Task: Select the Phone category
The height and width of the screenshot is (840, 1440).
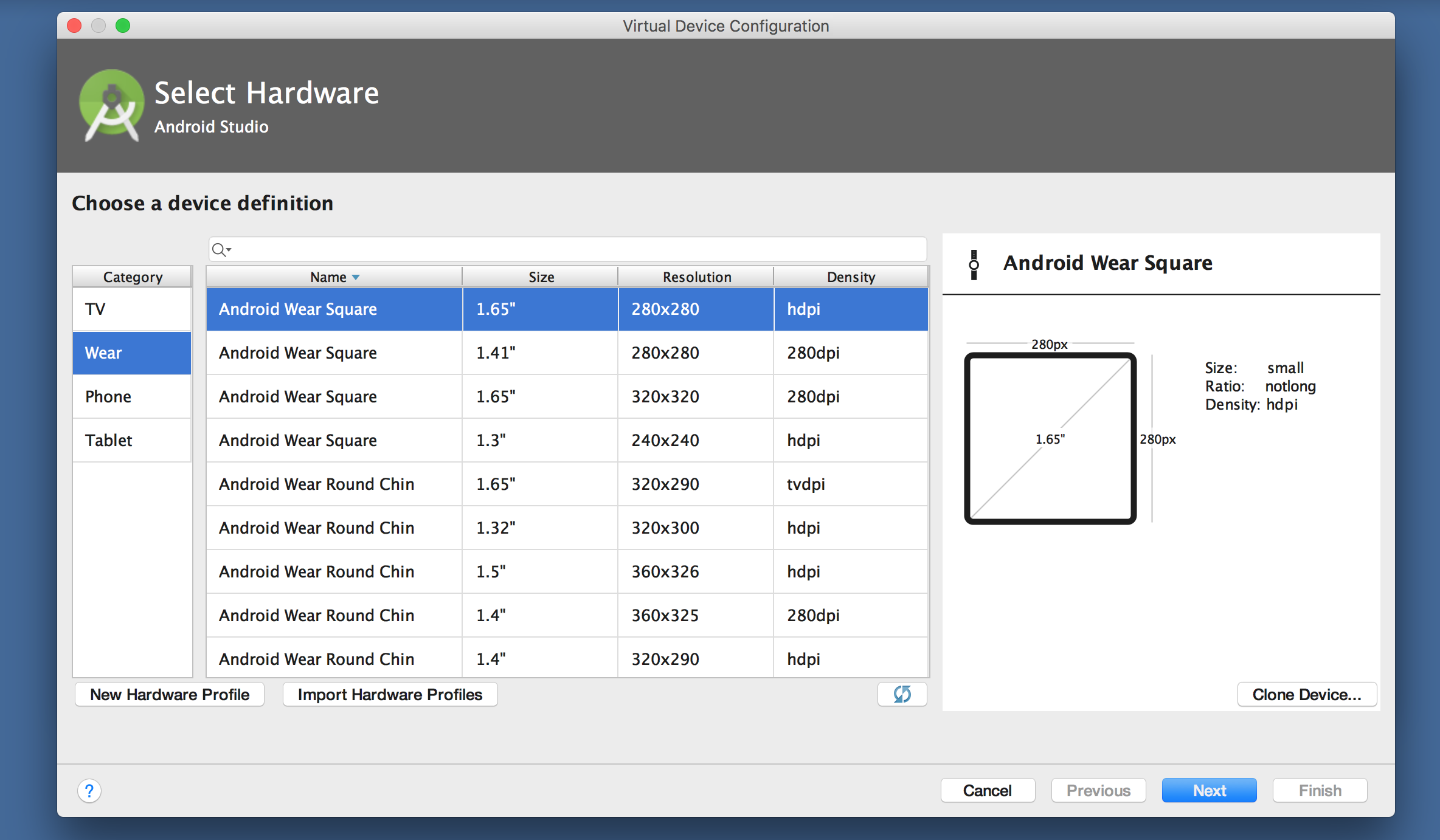Action: coord(132,396)
